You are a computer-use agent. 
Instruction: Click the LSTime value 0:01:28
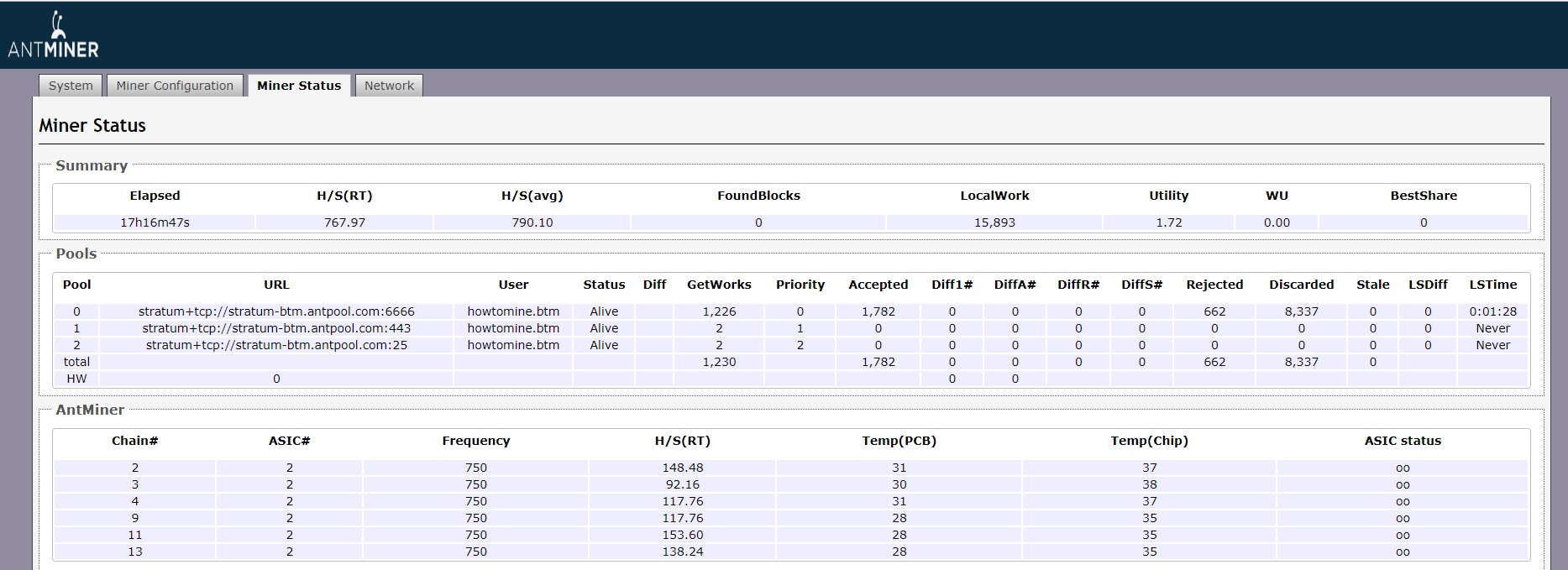click(x=1492, y=311)
